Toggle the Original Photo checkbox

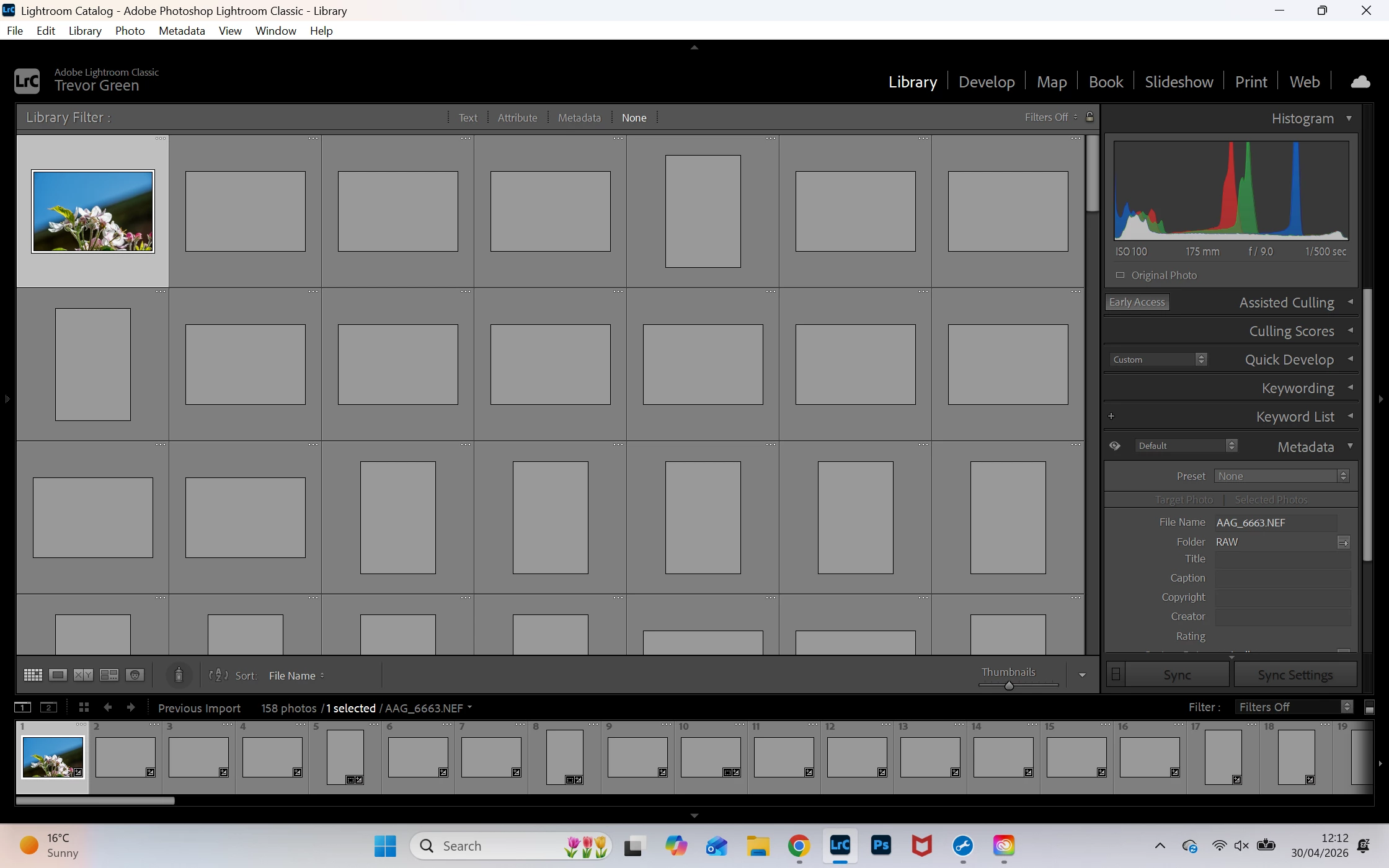pyautogui.click(x=1120, y=275)
